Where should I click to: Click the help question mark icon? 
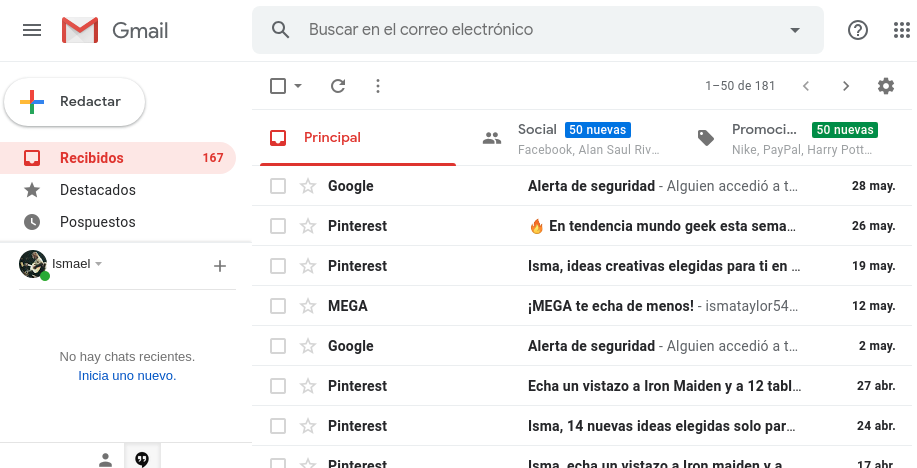857,30
